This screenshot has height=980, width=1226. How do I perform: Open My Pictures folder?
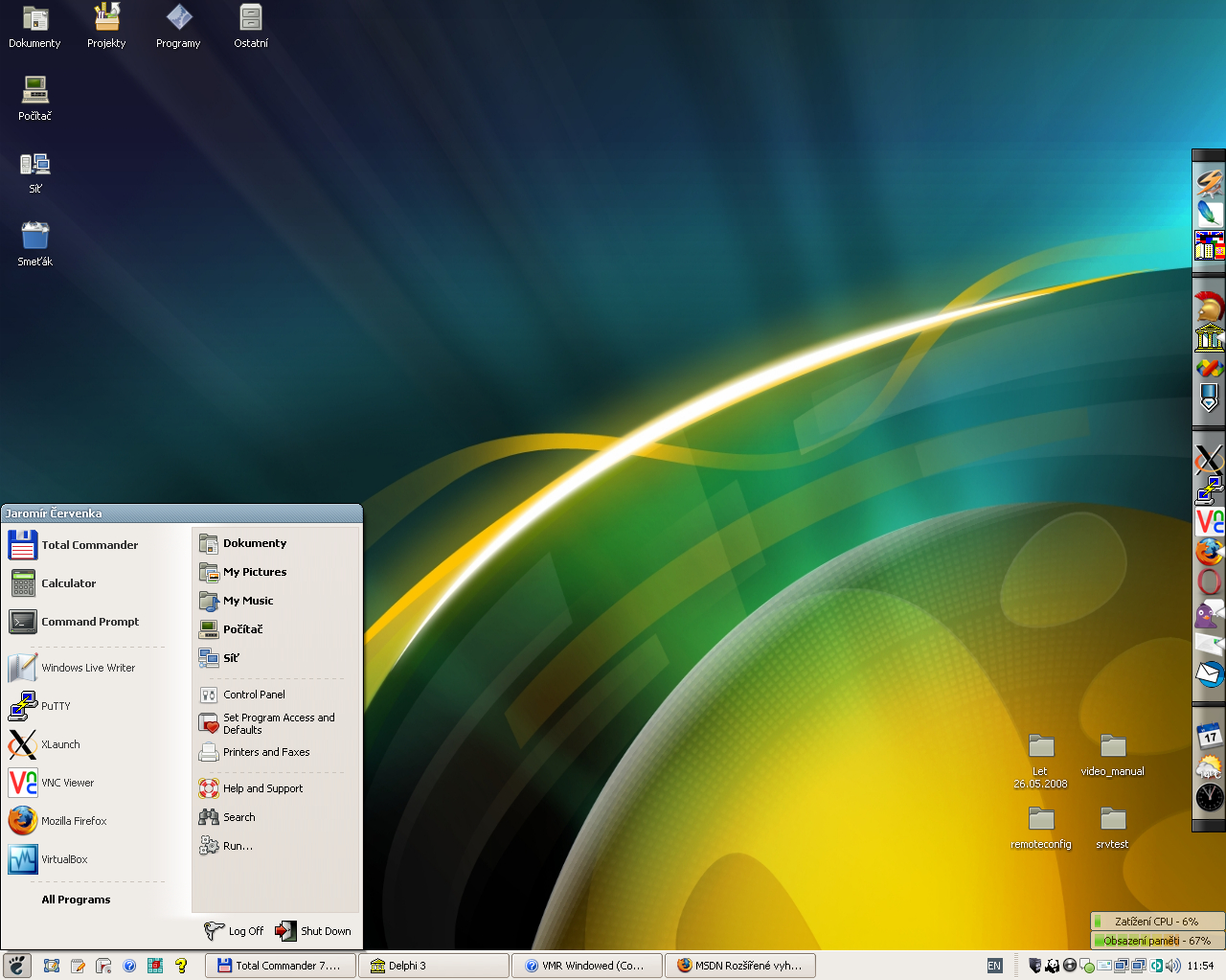point(275,572)
